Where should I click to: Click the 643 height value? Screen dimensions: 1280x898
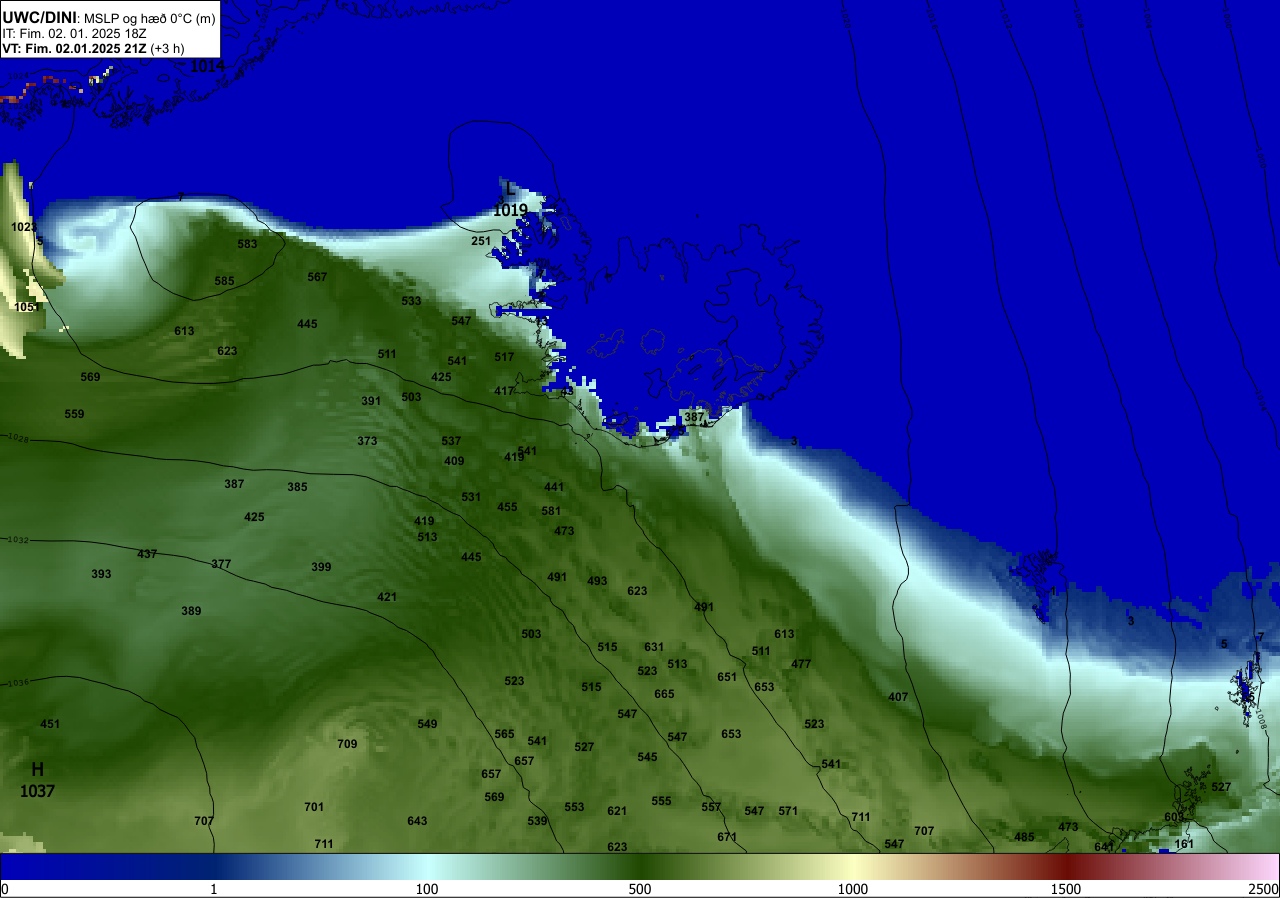pyautogui.click(x=417, y=821)
